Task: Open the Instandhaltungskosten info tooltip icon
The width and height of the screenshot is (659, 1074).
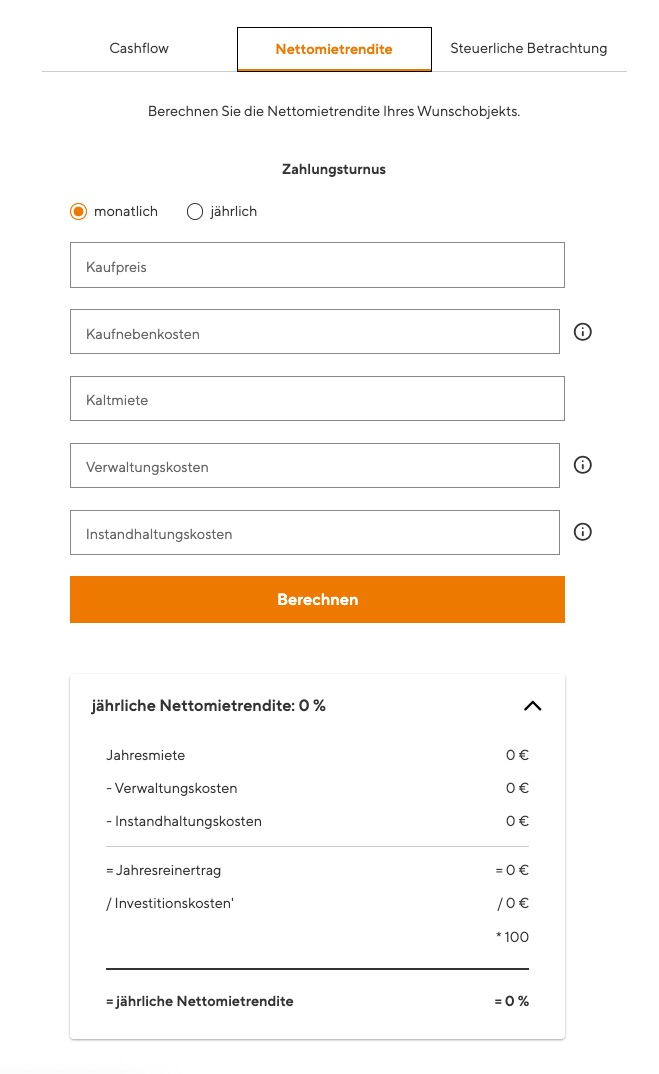Action: tap(583, 532)
